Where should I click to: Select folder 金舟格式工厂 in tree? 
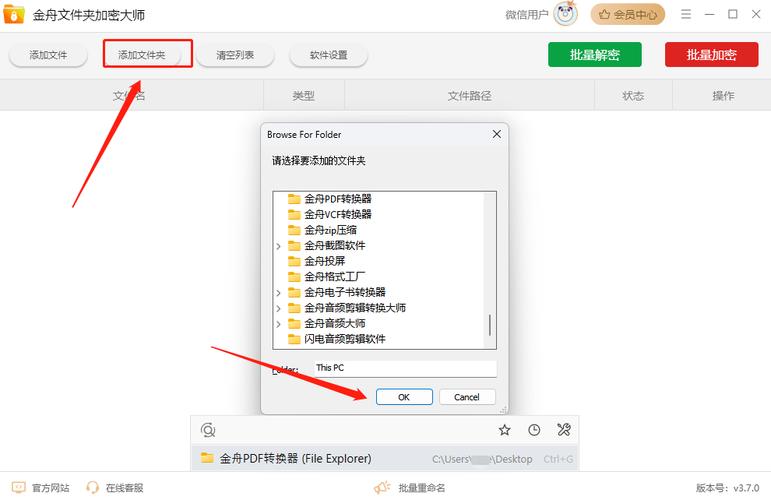pyautogui.click(x=334, y=277)
